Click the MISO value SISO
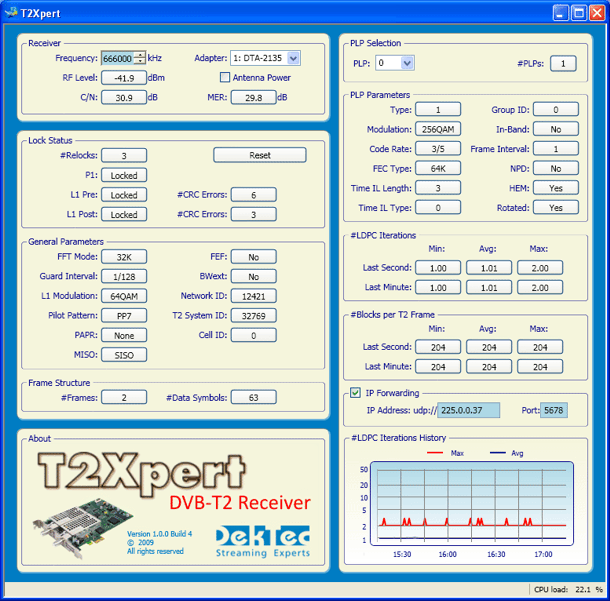 tap(124, 355)
